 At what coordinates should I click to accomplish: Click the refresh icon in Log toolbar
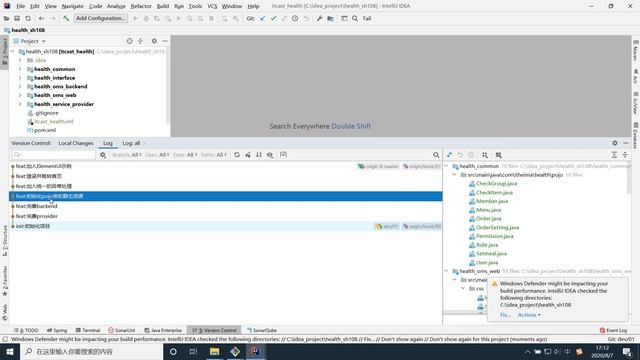[237, 155]
